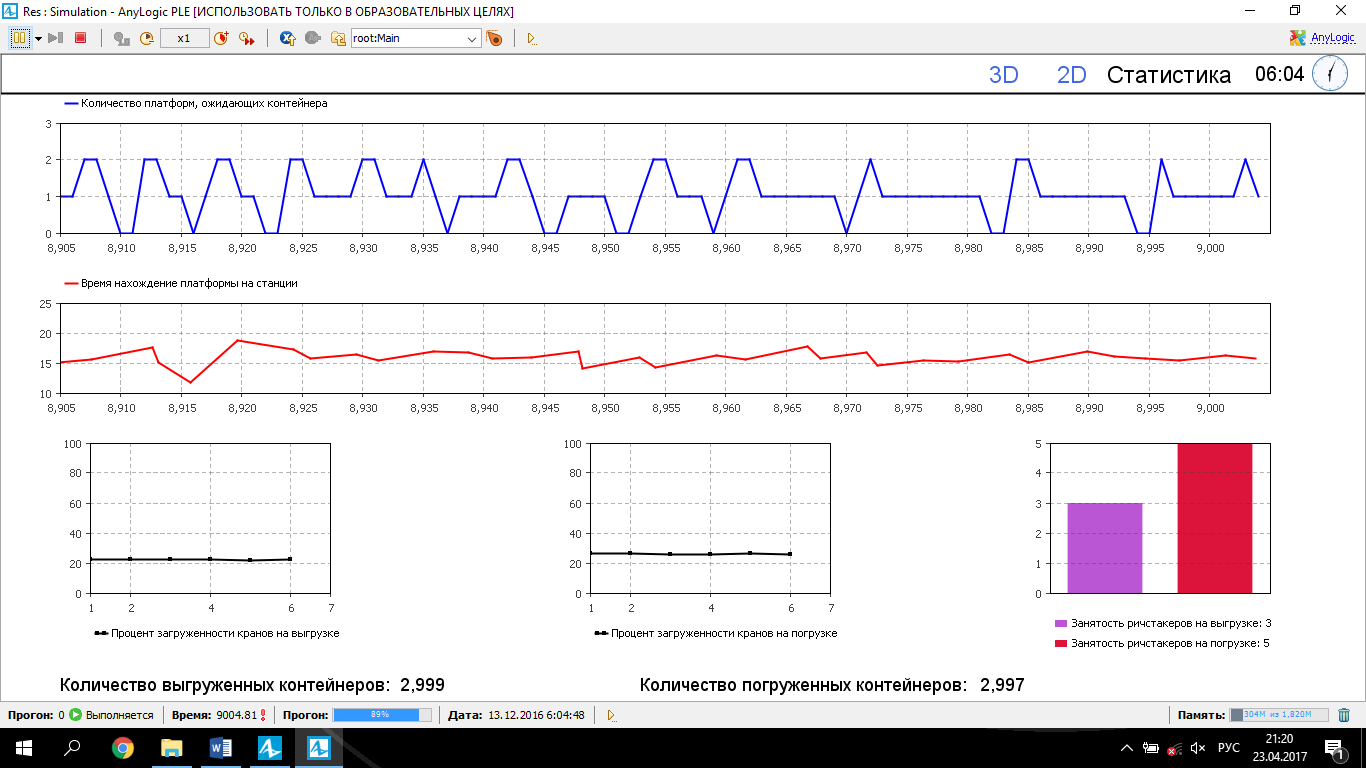Image resolution: width=1366 pixels, height=768 pixels.
Task: Click the analog clock icon
Action: pos(1330,74)
